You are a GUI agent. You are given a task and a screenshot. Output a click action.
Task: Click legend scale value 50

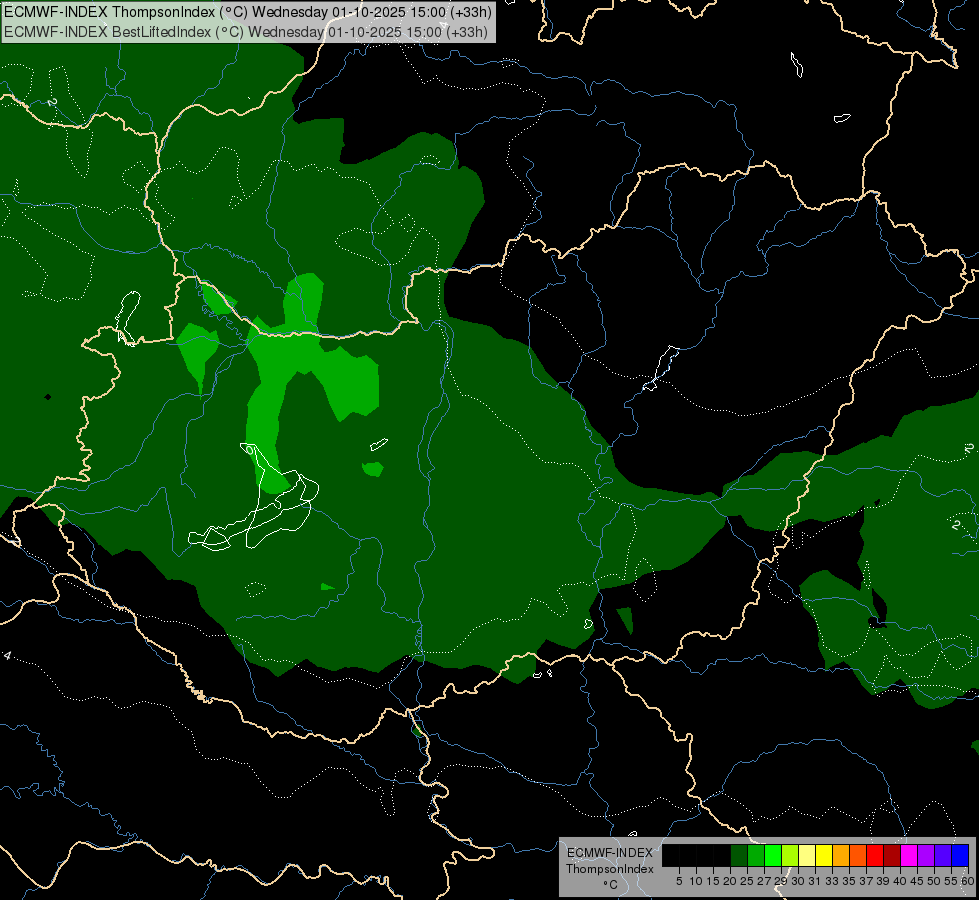(935, 881)
